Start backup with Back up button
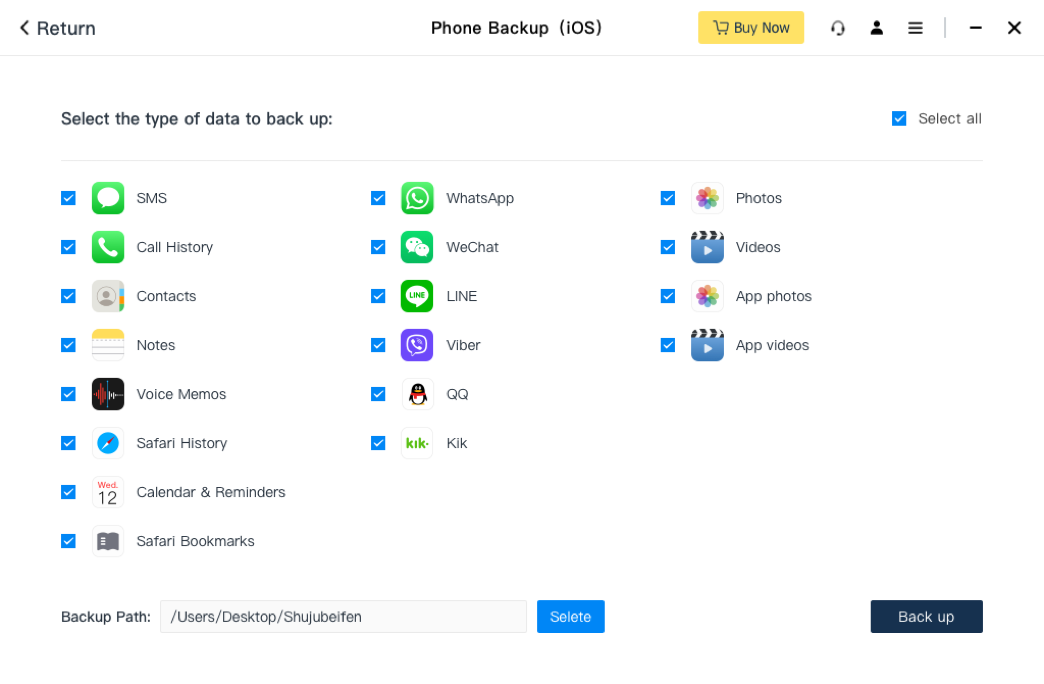The image size is (1044, 684). (926, 616)
